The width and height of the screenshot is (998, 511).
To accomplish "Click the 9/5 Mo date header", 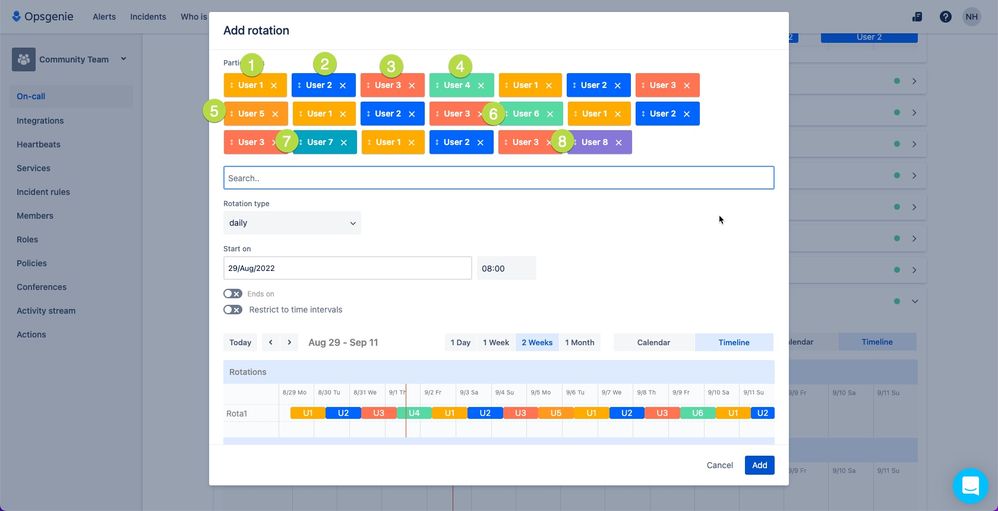I will coord(541,393).
